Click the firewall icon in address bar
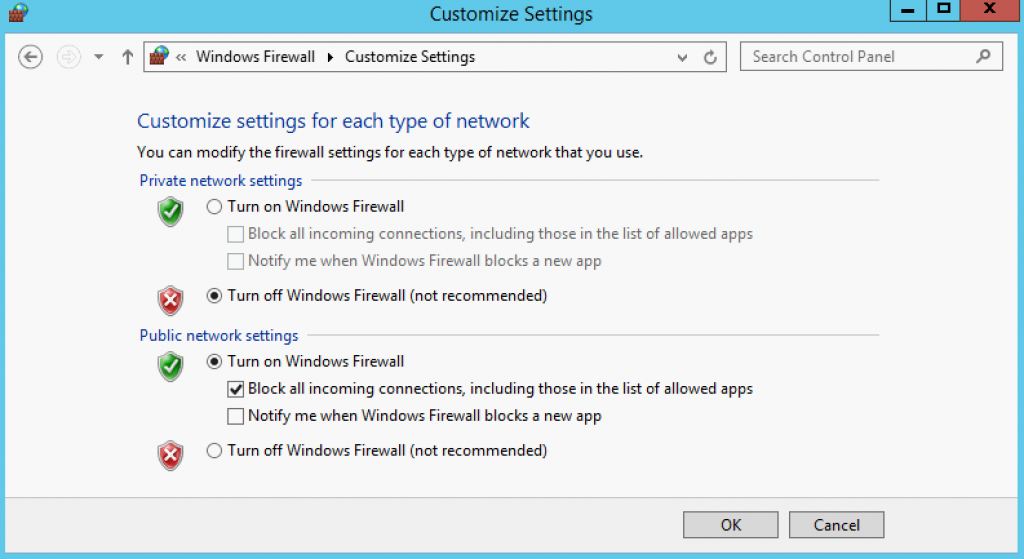This screenshot has height=559, width=1024. click(x=159, y=56)
